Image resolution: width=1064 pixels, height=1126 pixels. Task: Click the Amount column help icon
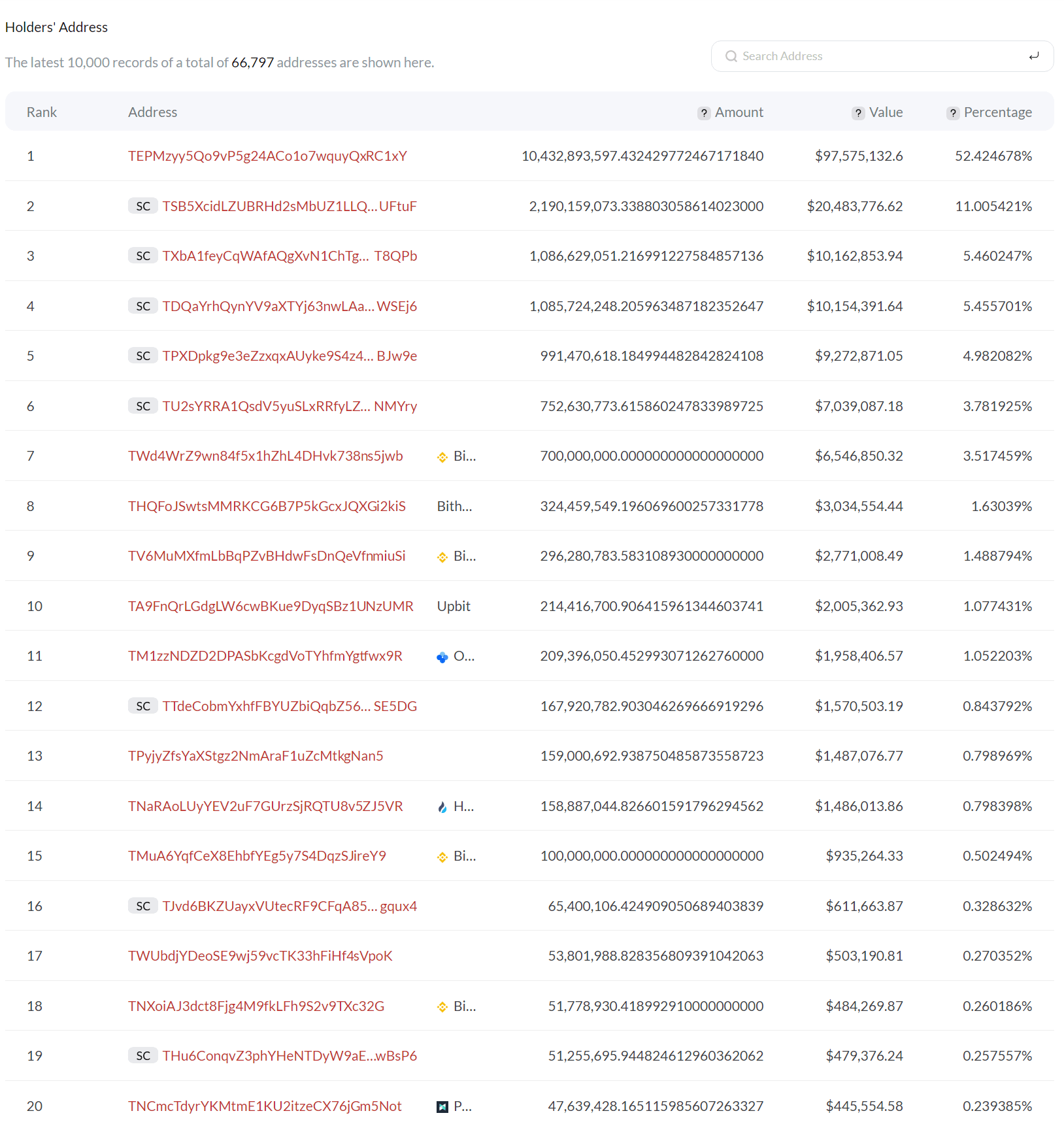tap(704, 113)
